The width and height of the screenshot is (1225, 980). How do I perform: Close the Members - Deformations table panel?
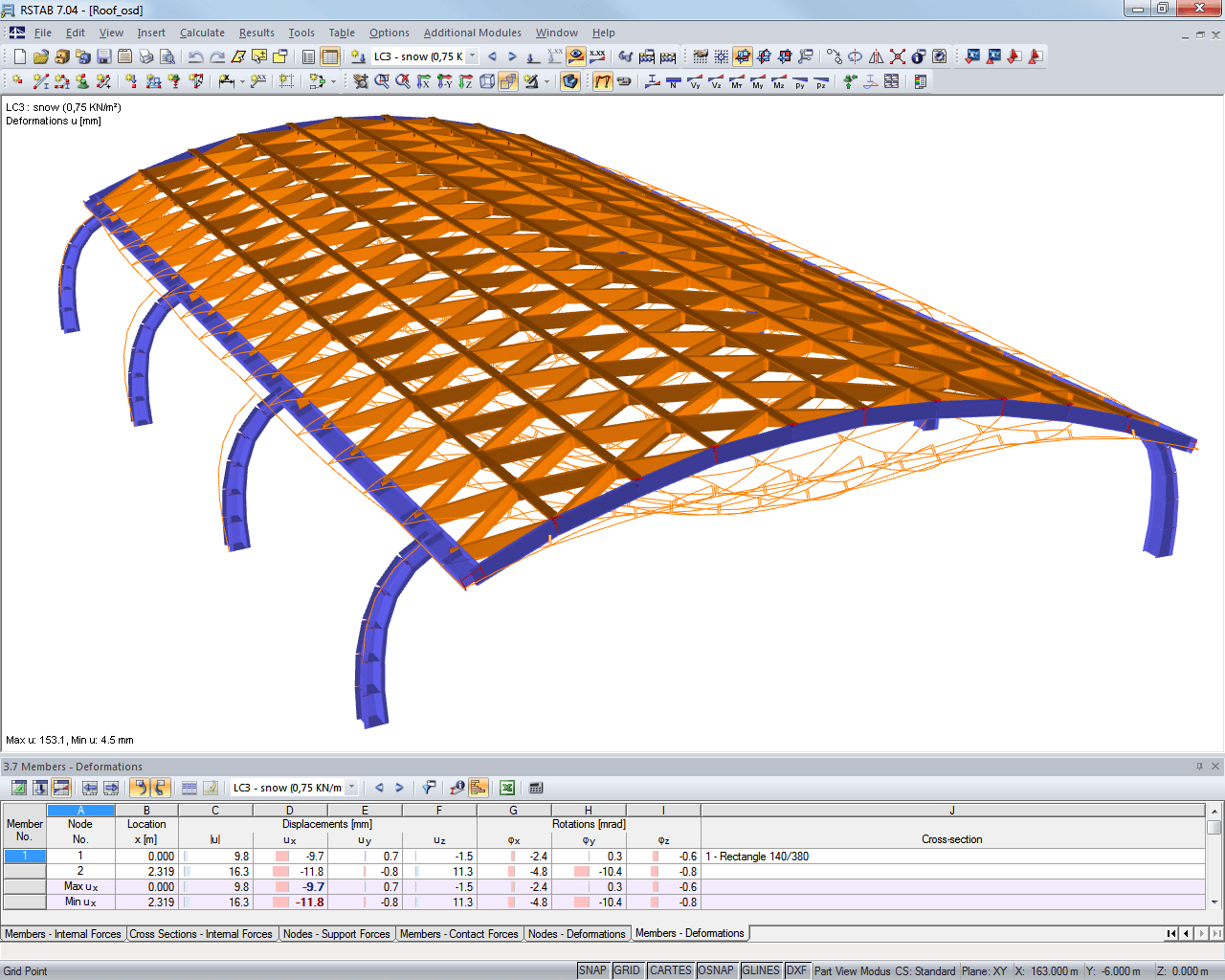coord(1215,767)
